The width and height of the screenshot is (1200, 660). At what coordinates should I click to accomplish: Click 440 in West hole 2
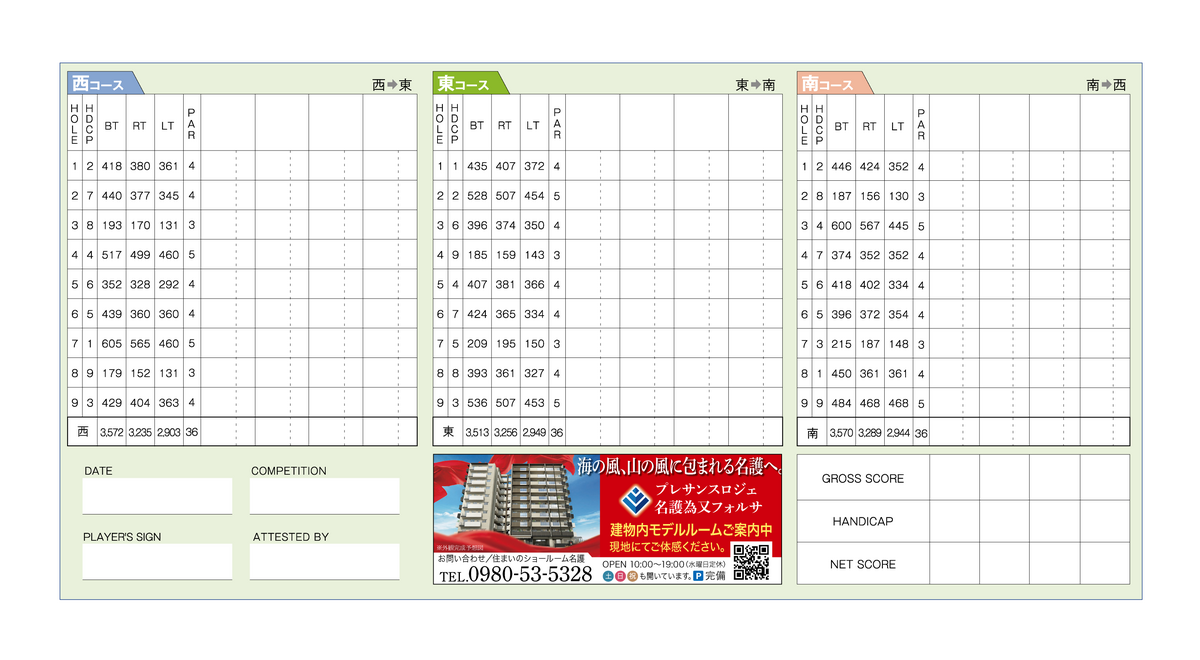(112, 196)
